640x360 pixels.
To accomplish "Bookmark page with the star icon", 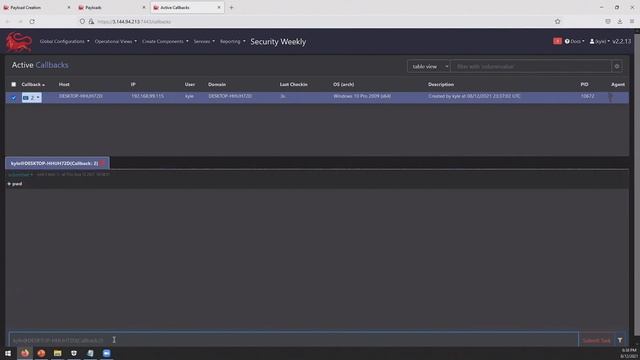I will (x=558, y=21).
